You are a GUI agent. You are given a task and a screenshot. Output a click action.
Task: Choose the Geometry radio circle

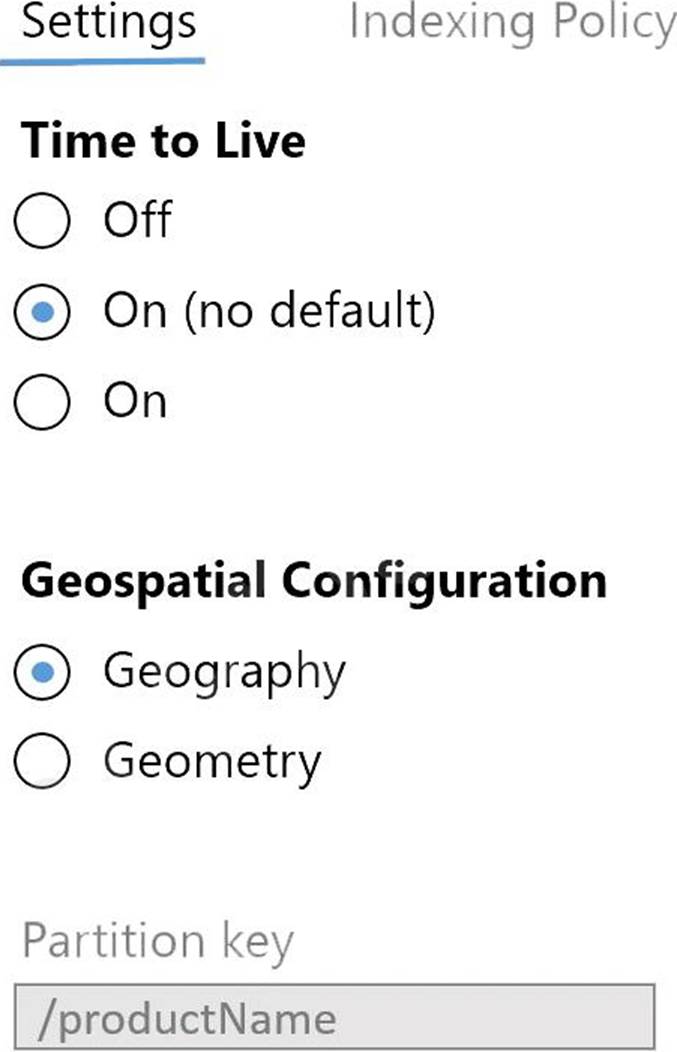tap(42, 763)
